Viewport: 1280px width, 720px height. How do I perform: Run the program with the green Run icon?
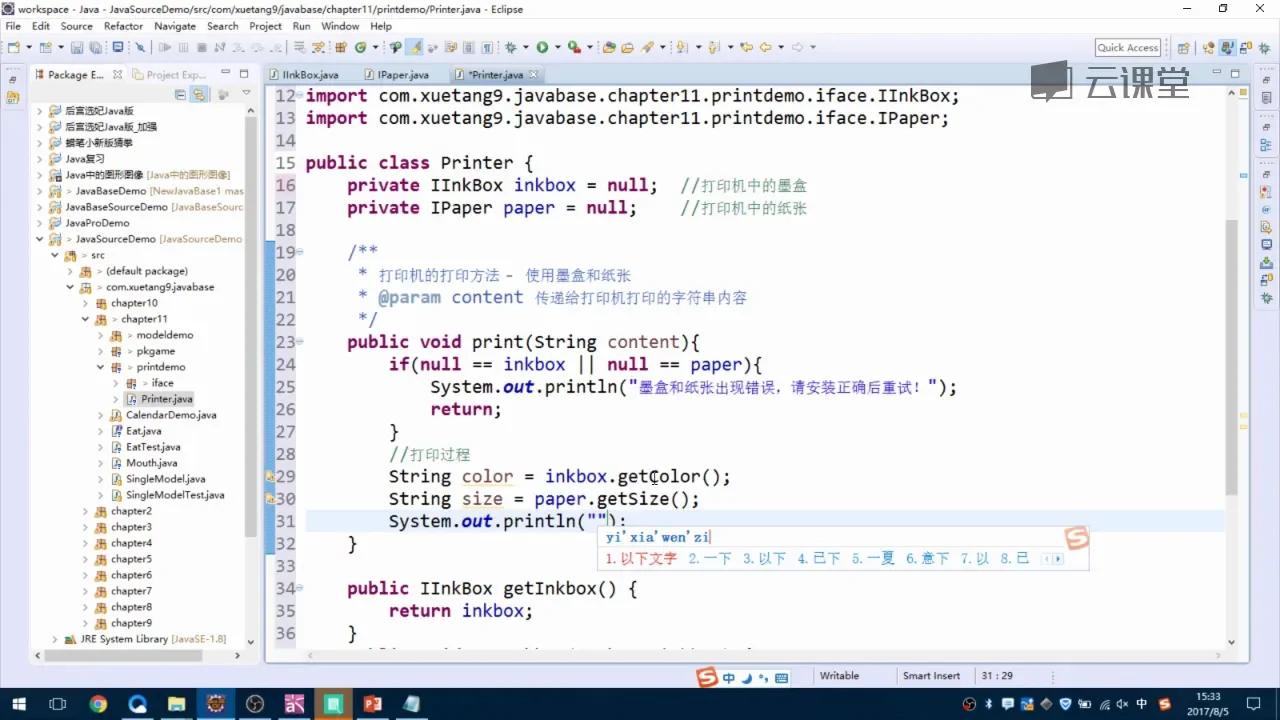pos(541,47)
